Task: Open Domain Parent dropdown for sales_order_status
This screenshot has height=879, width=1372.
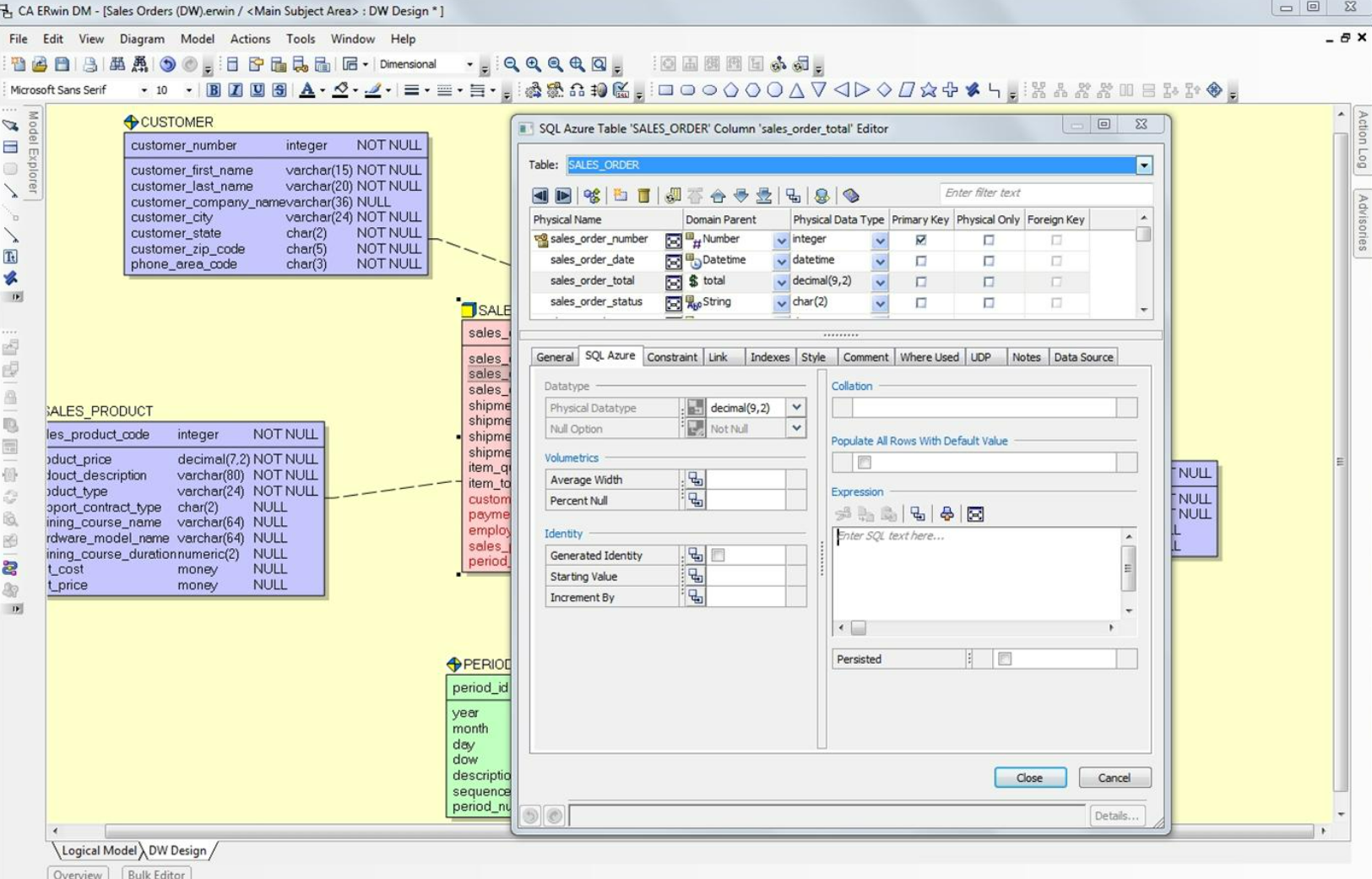Action: (x=781, y=303)
